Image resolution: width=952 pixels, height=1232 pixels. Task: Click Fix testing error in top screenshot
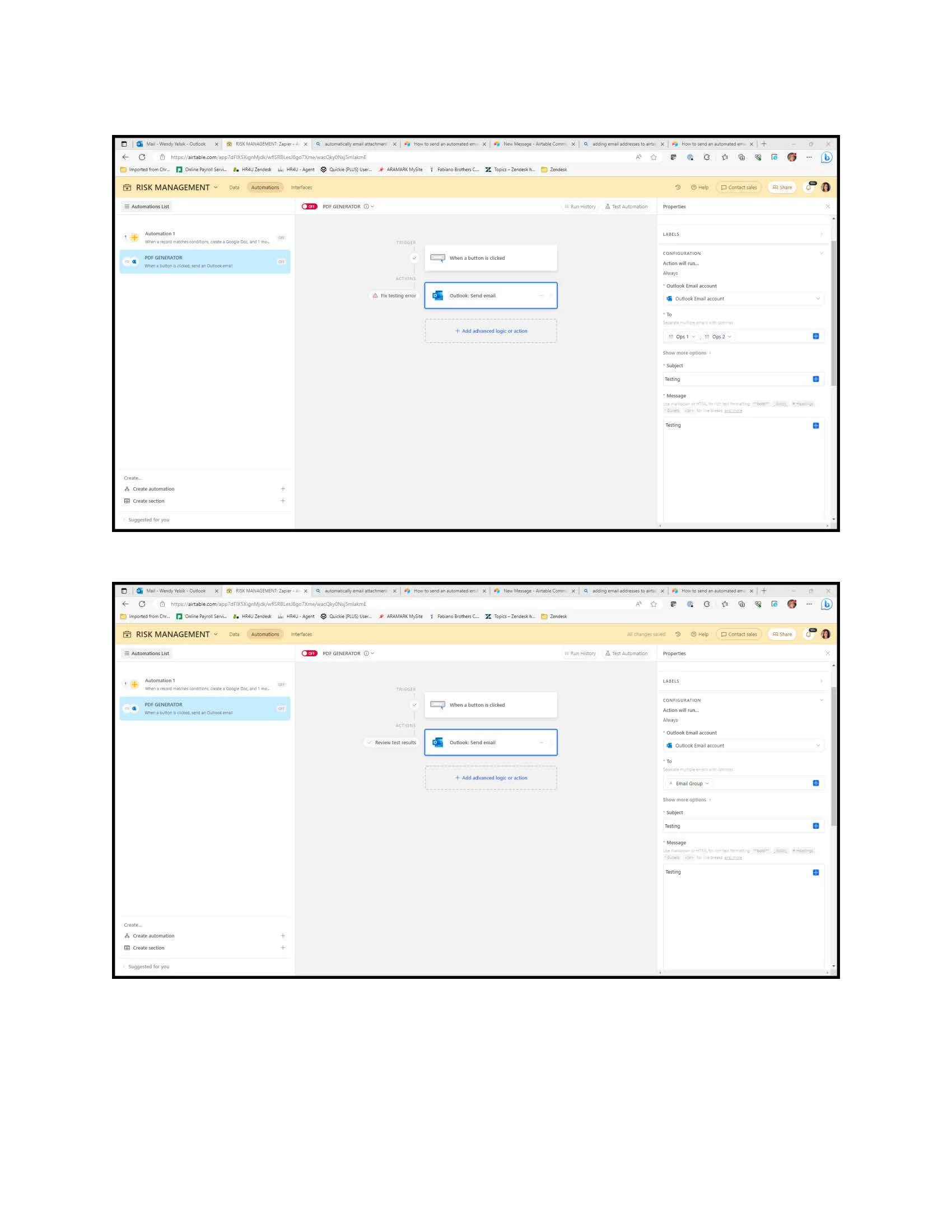394,296
